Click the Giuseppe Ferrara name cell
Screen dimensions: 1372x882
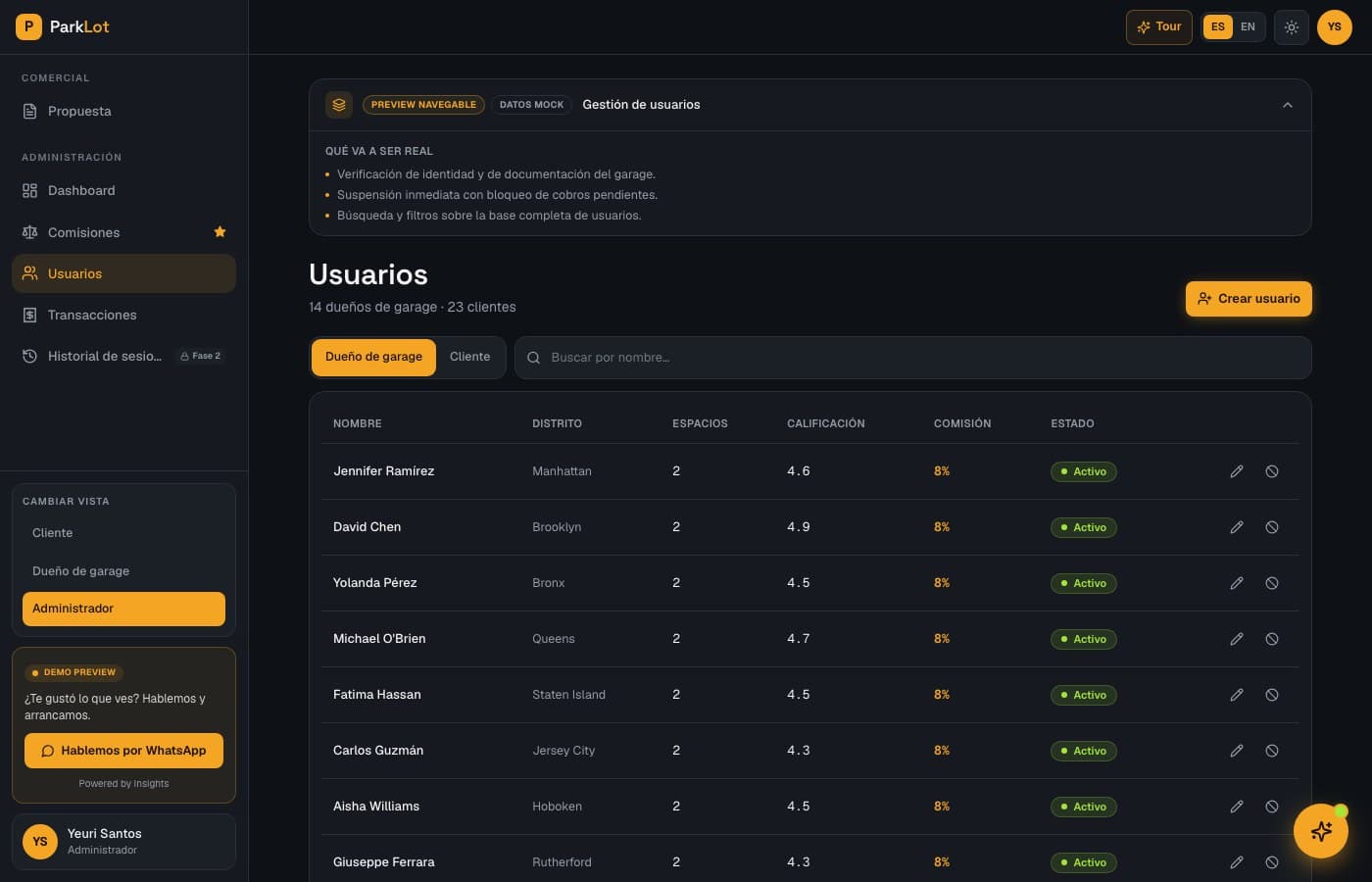(383, 862)
